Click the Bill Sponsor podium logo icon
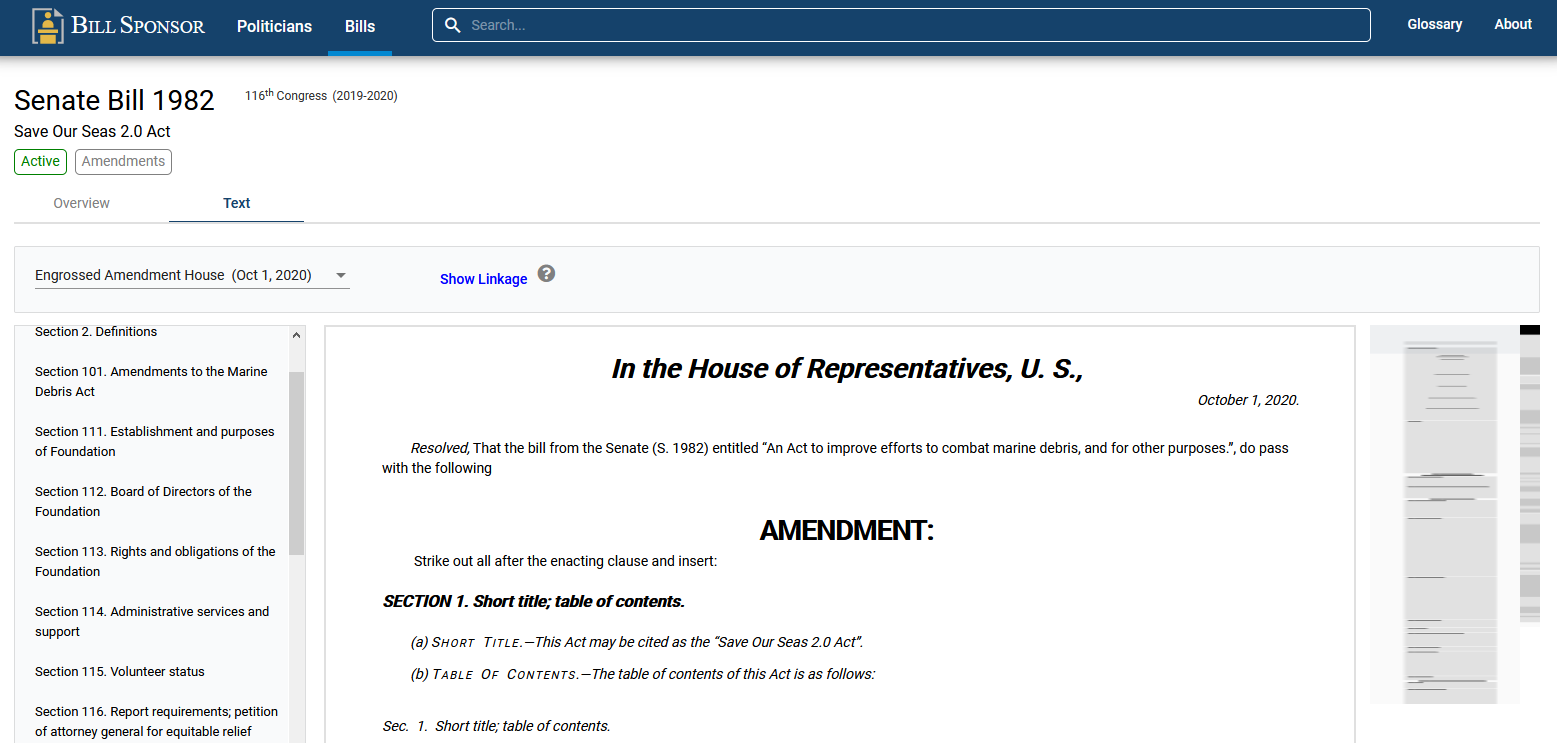 [x=47, y=26]
